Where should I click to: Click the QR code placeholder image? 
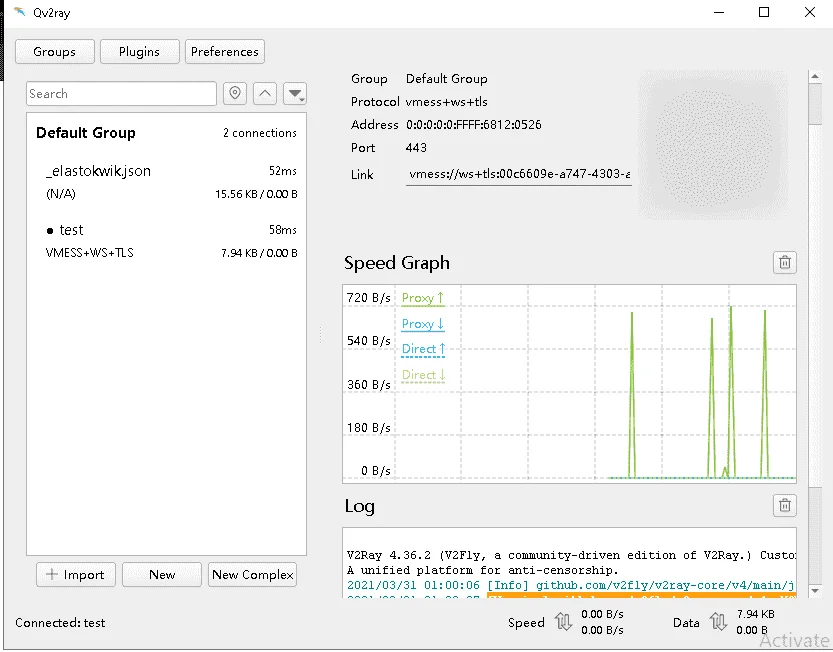coord(713,145)
